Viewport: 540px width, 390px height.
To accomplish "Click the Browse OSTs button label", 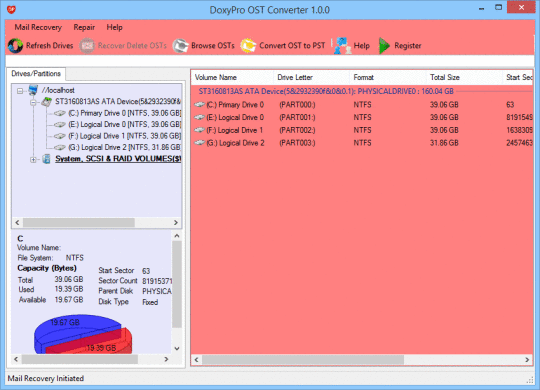I will (213, 45).
